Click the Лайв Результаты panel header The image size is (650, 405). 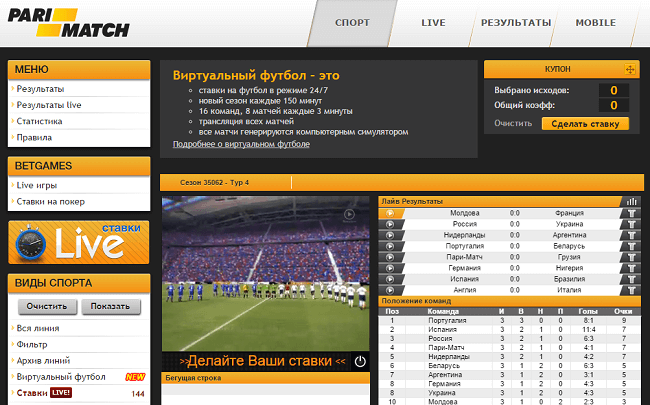(500, 201)
